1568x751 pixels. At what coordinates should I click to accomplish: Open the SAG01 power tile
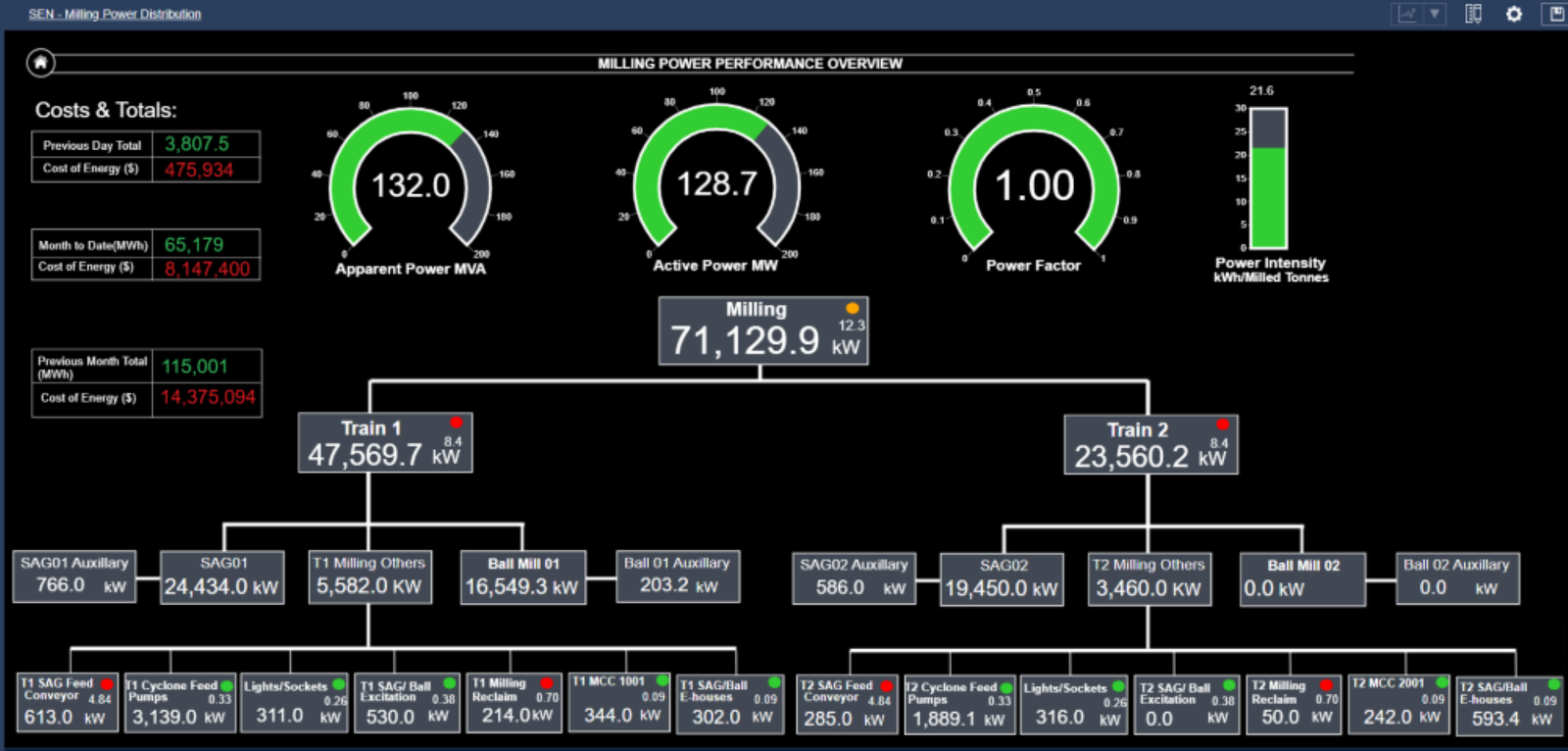coord(222,577)
